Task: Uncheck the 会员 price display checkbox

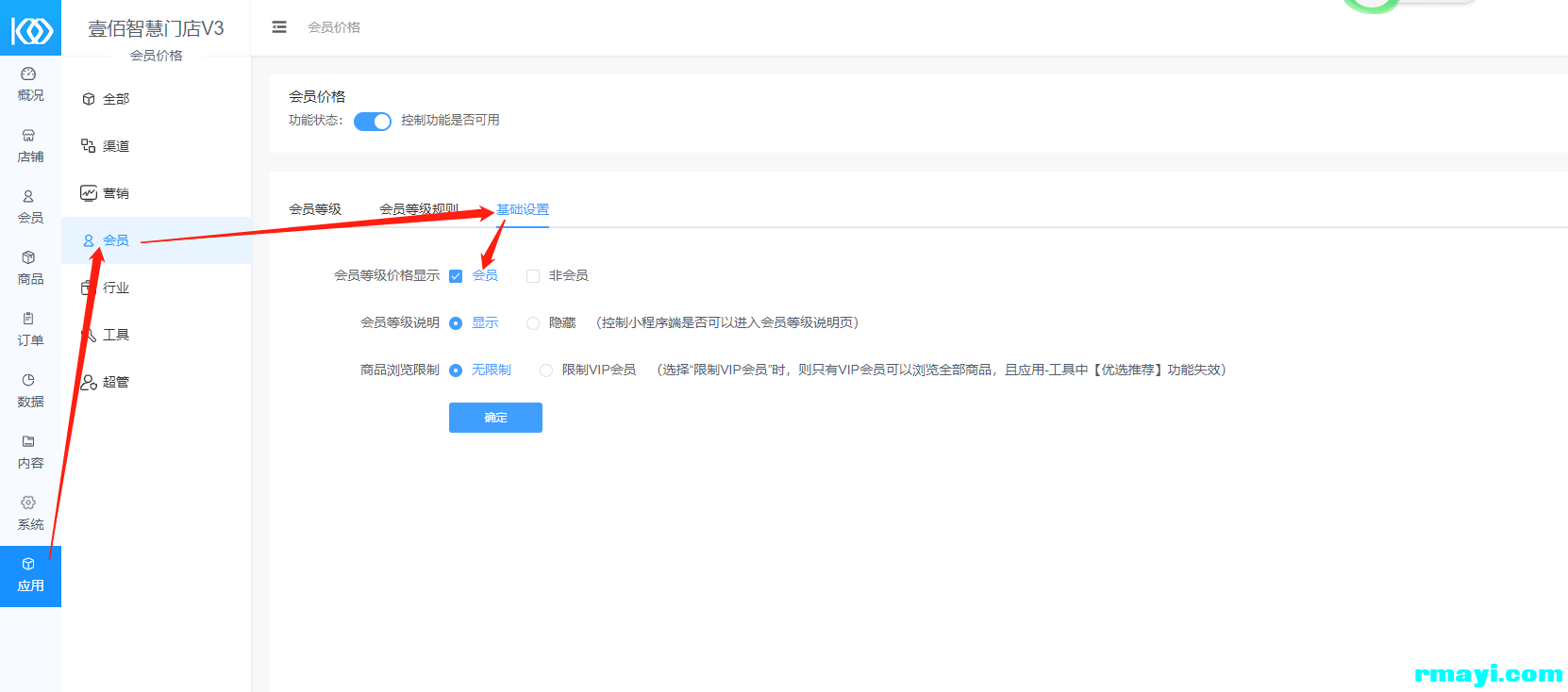Action: [x=456, y=276]
